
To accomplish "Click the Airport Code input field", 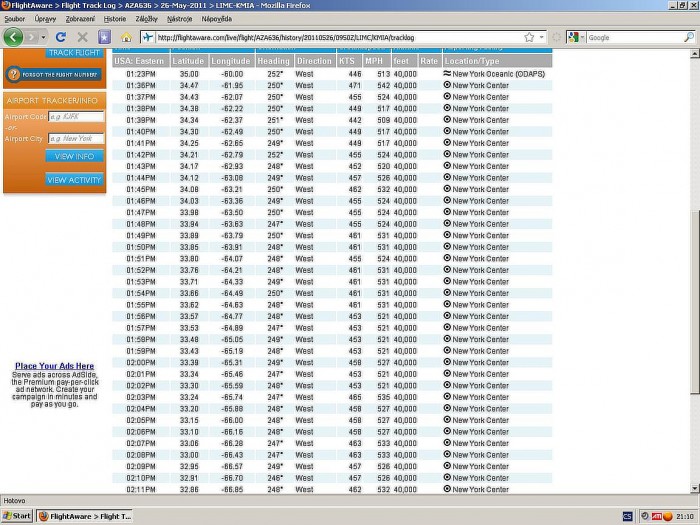I will pos(76,117).
